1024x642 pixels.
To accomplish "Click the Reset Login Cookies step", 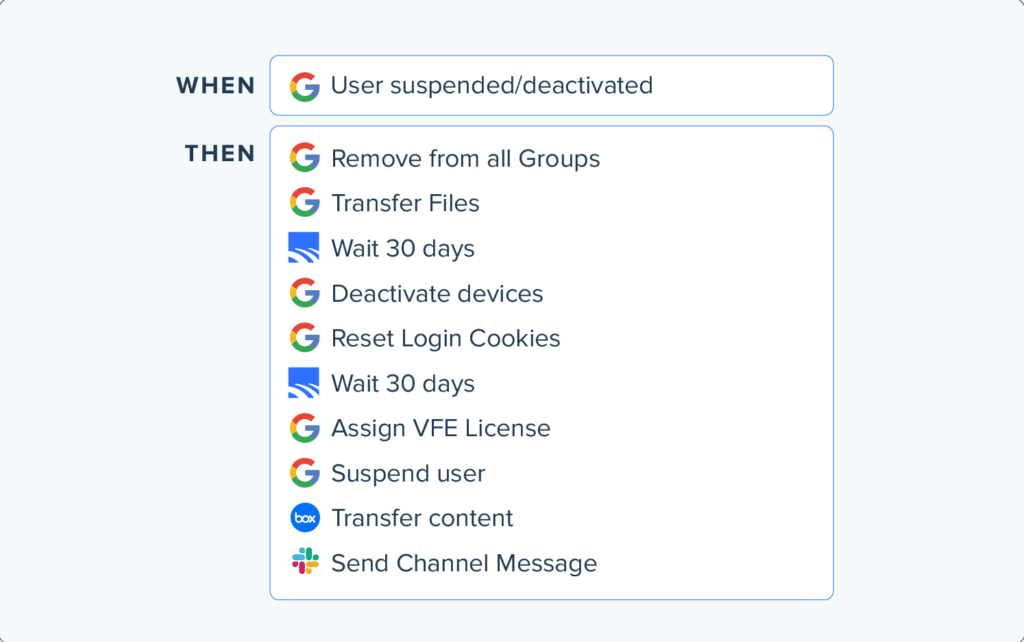I will (445, 338).
